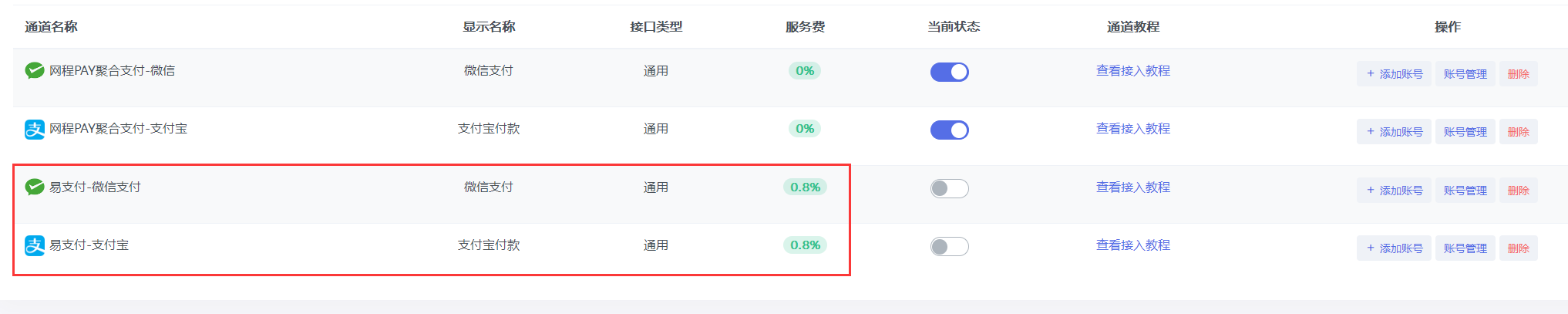This screenshot has height=314, width=1568.
Task: Click the 服务费 column header
Action: point(805,27)
